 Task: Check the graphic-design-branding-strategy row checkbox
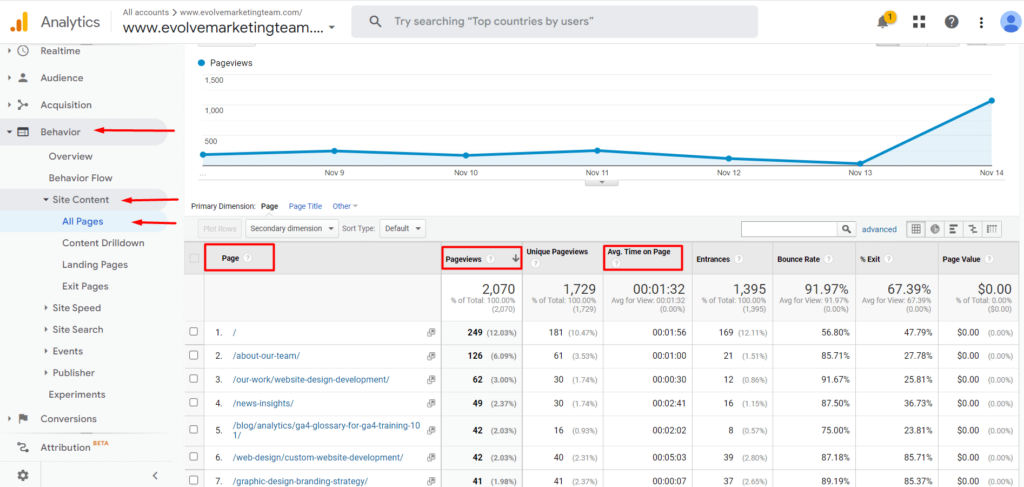194,480
